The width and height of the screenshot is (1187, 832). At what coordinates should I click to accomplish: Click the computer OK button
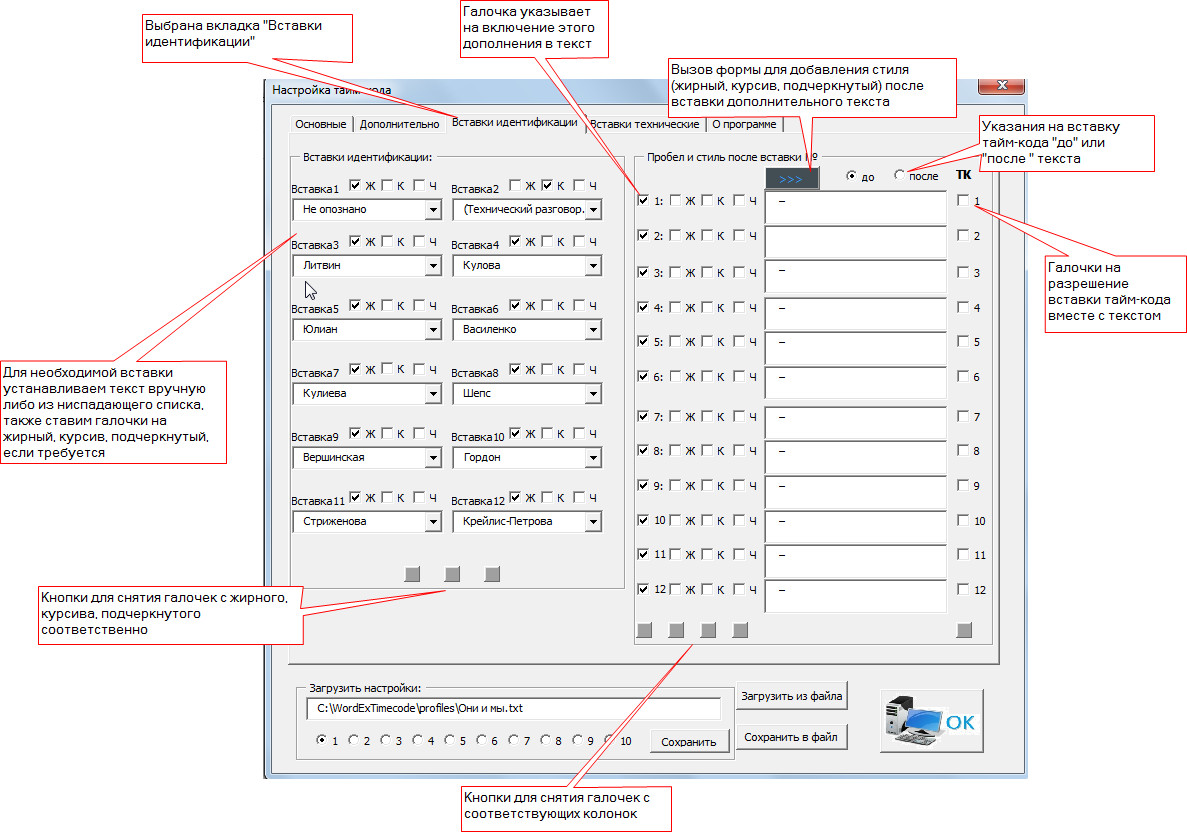coord(931,721)
